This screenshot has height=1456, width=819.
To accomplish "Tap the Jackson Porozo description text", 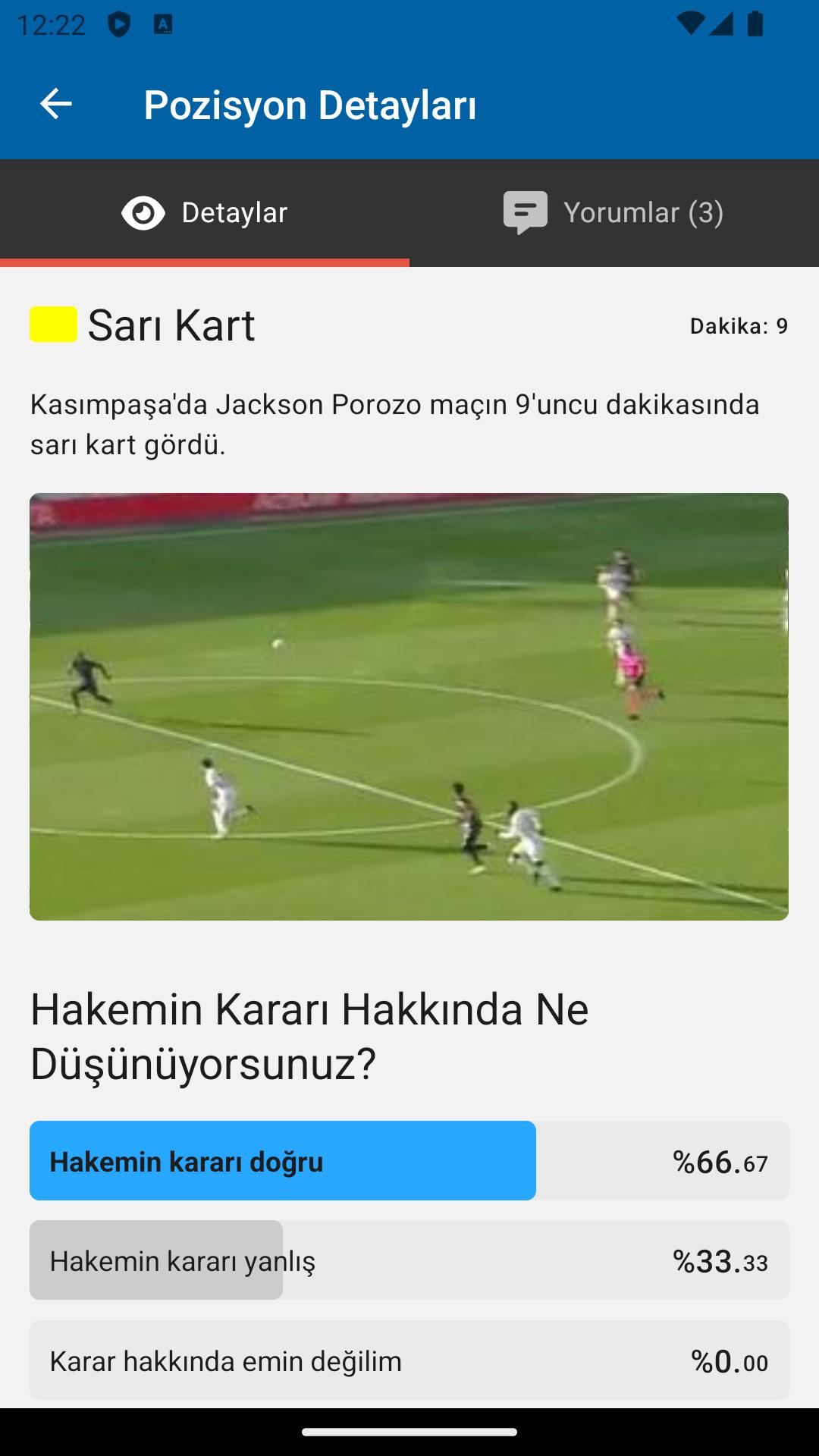I will tap(395, 425).
